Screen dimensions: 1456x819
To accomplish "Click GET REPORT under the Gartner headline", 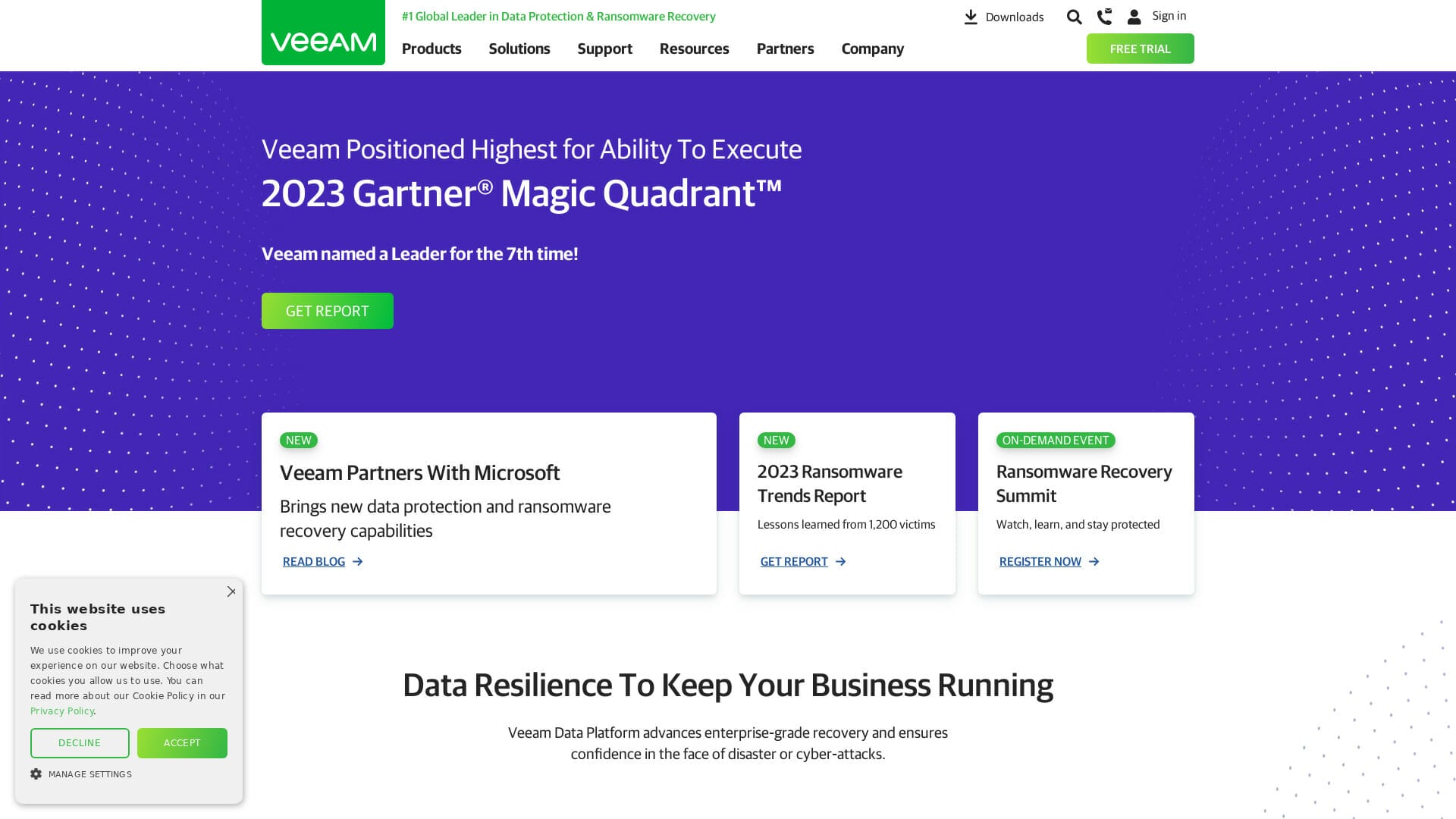I will click(327, 310).
